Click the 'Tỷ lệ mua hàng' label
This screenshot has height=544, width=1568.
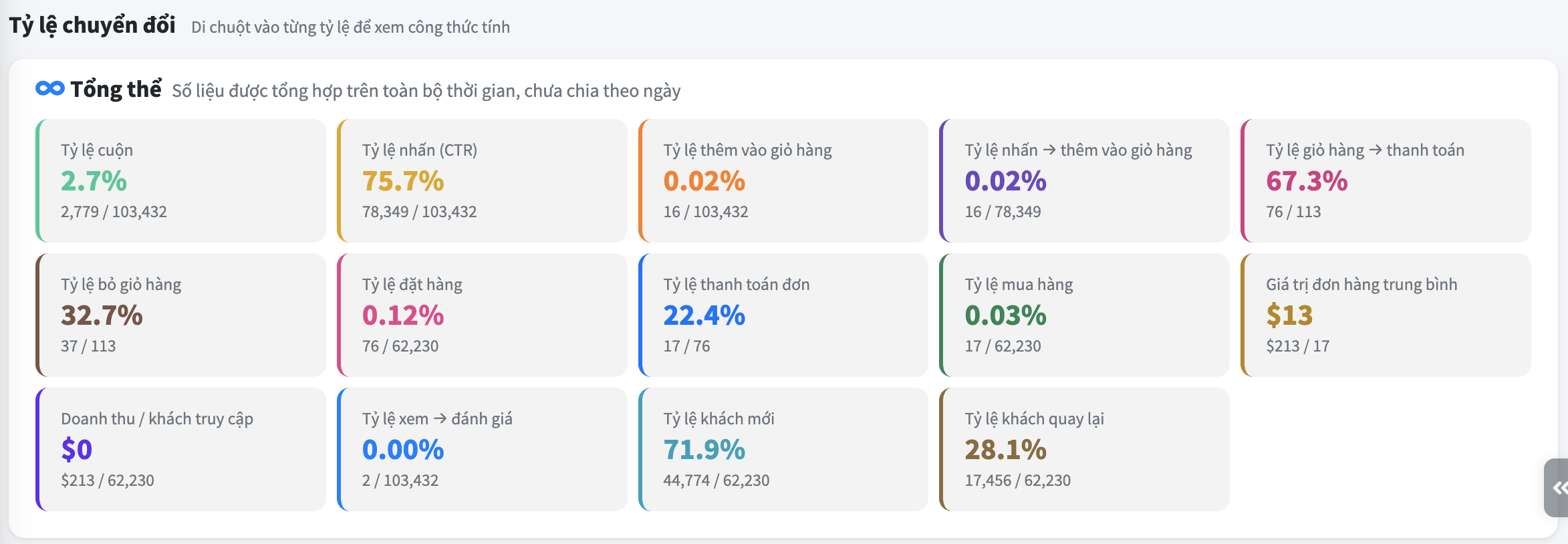click(x=1019, y=284)
